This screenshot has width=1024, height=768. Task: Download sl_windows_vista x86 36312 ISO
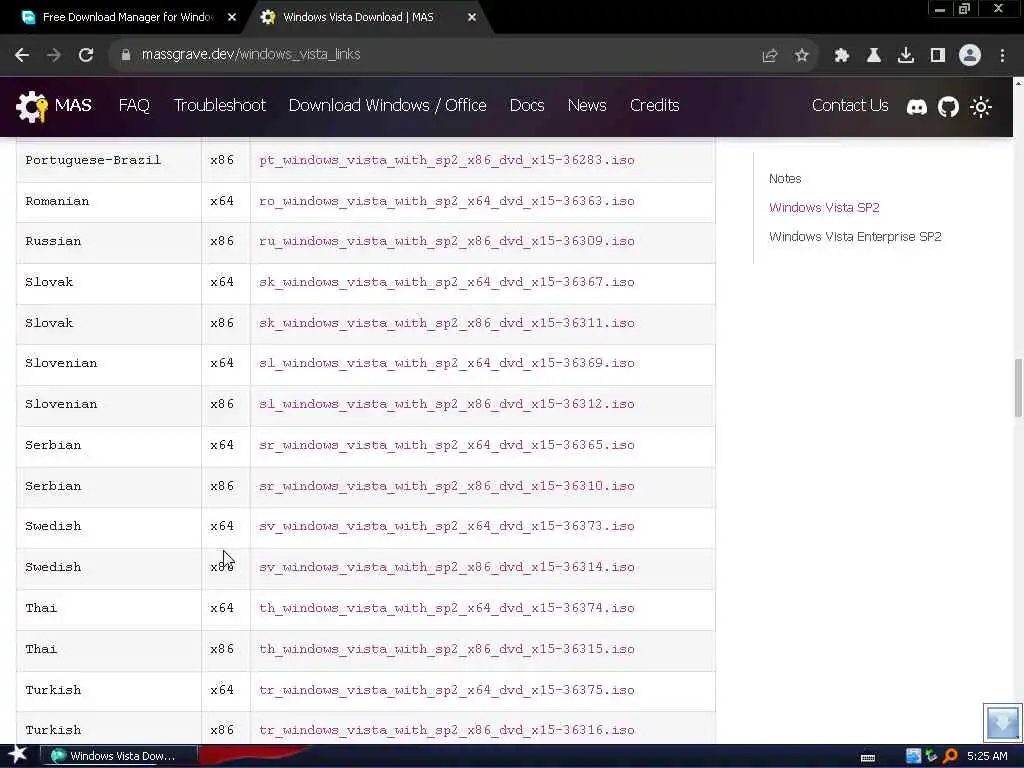click(447, 405)
